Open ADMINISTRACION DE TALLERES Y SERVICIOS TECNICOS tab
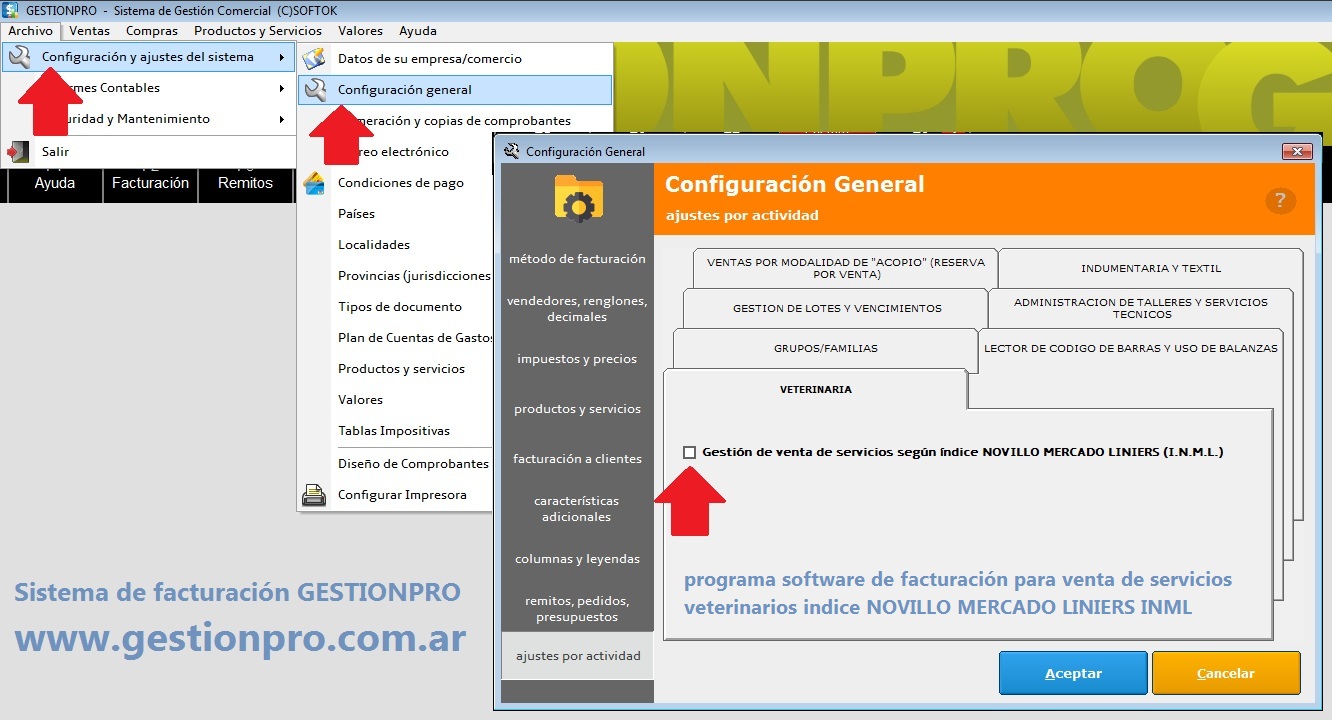 1141,308
